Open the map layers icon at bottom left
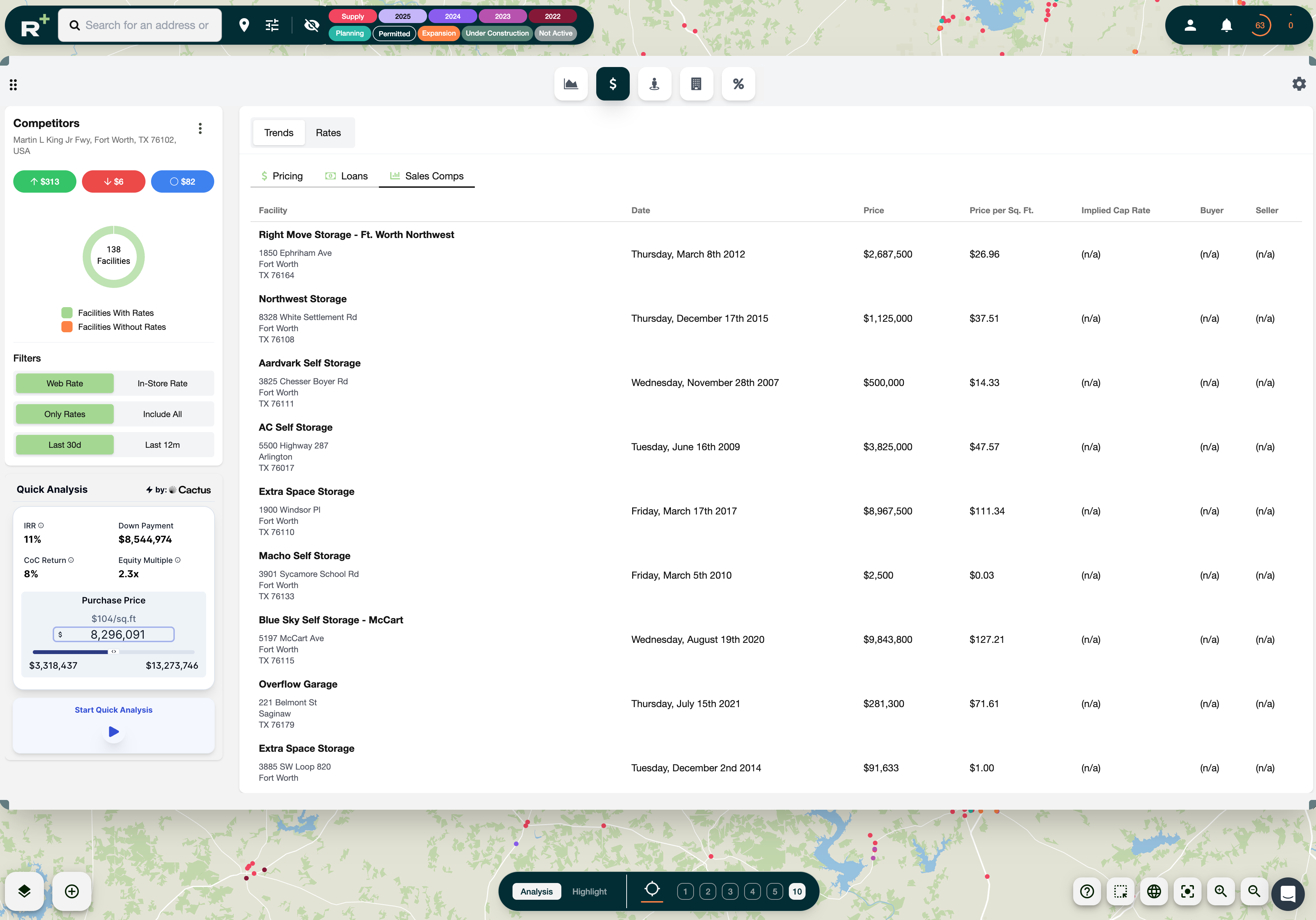The width and height of the screenshot is (1316, 920). pos(24,891)
